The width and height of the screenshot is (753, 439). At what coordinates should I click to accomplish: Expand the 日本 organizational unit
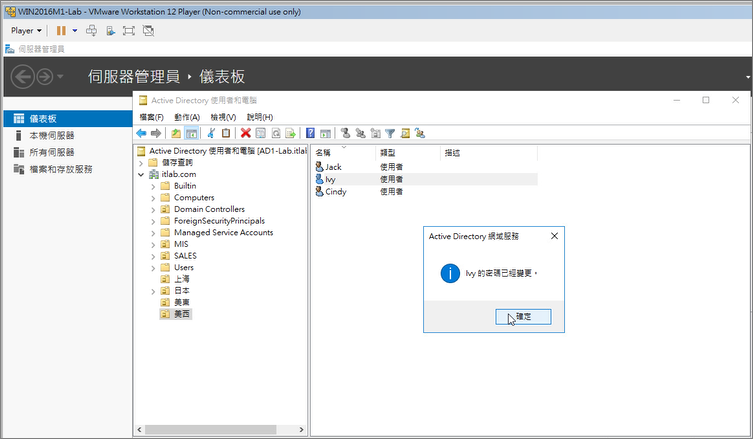[x=153, y=291]
